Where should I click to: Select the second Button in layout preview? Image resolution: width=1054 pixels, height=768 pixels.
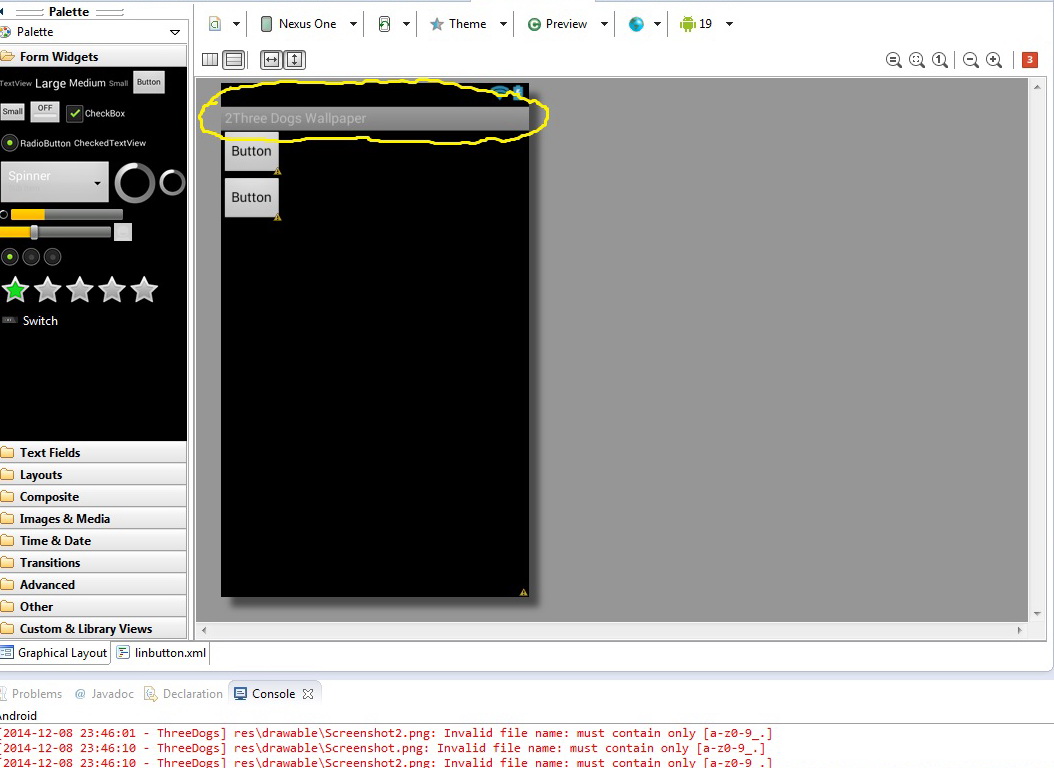(x=251, y=198)
